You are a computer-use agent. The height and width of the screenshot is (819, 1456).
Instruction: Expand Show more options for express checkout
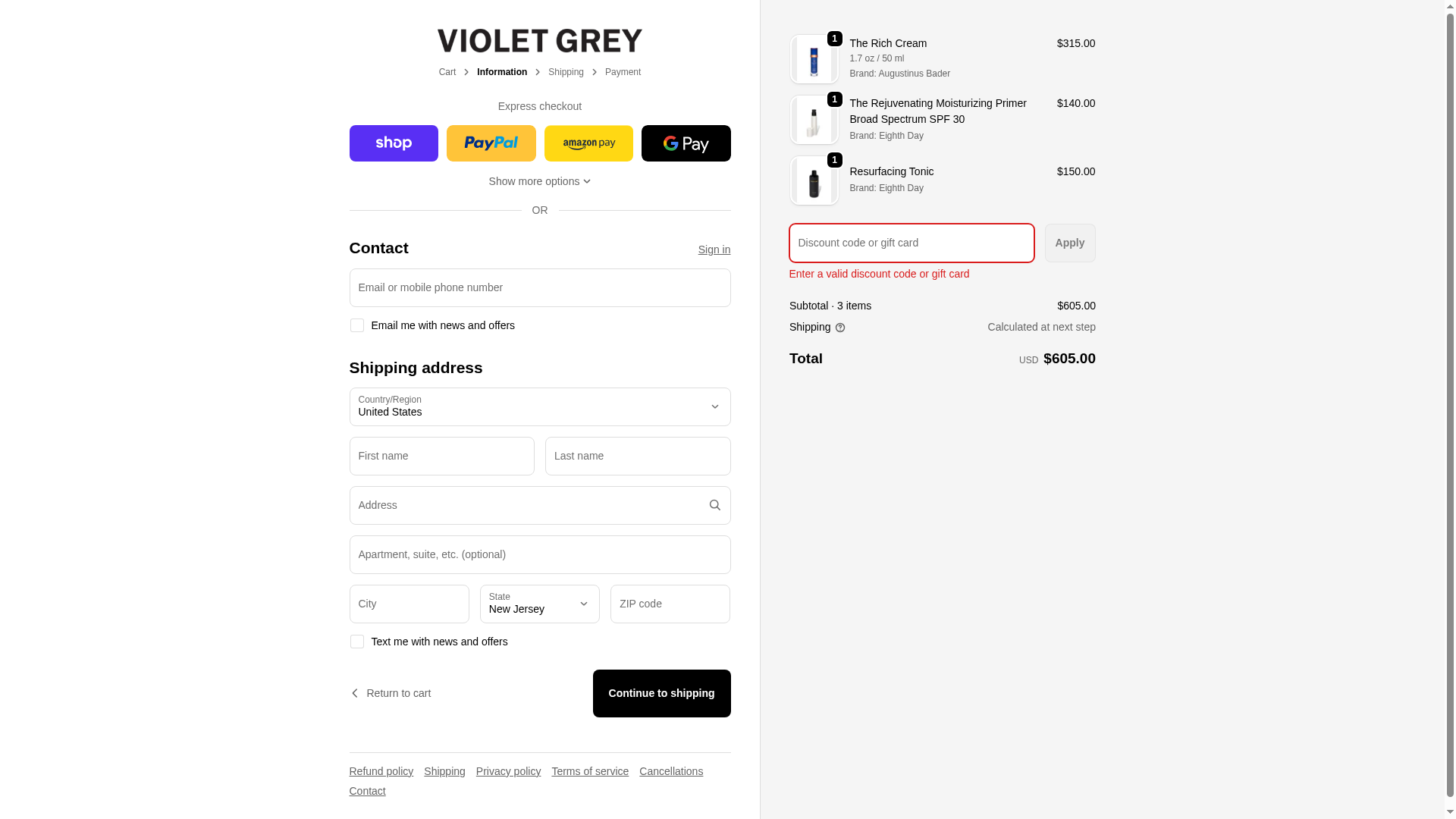pos(539,181)
